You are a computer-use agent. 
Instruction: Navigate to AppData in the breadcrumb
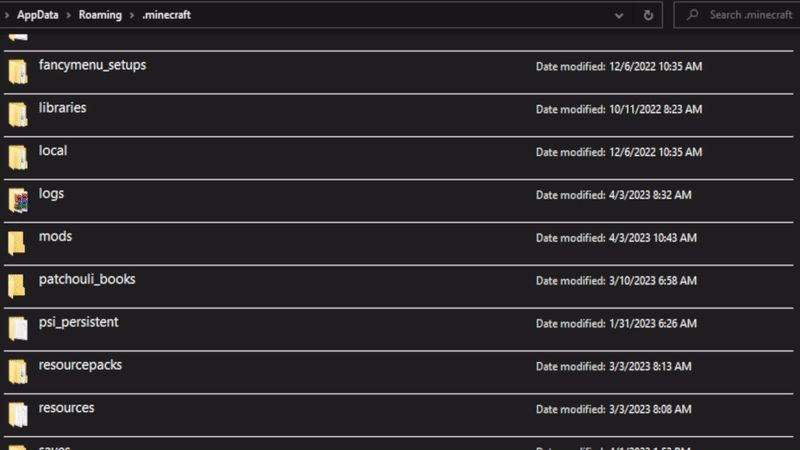click(x=38, y=15)
